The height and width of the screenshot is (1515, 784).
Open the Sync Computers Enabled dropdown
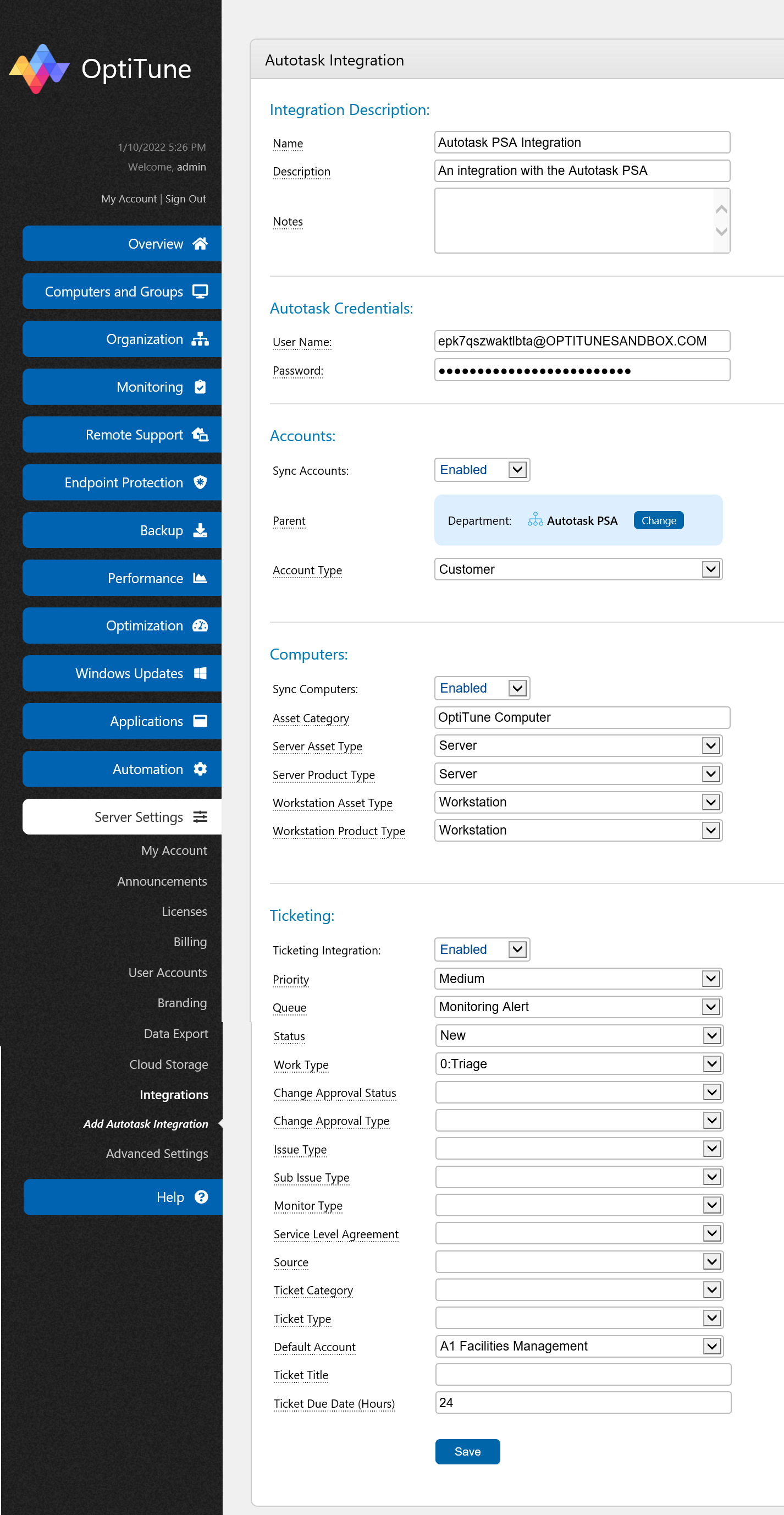[x=482, y=688]
